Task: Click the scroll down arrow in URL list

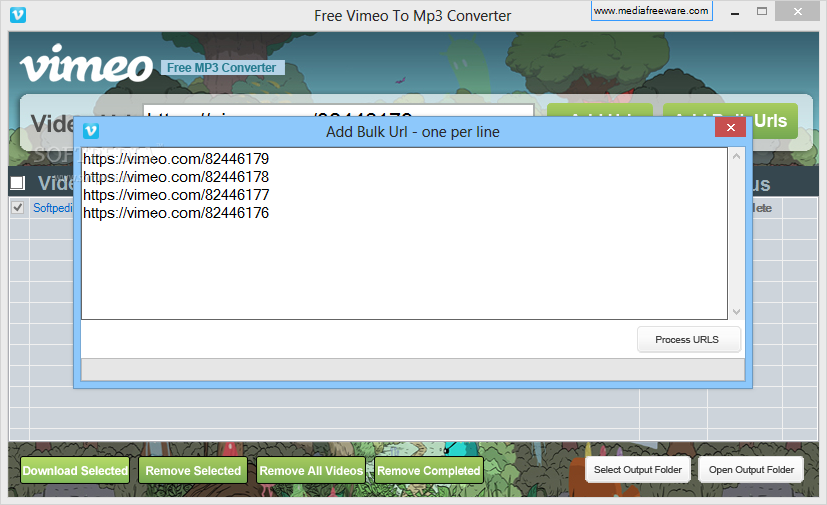Action: (x=736, y=311)
